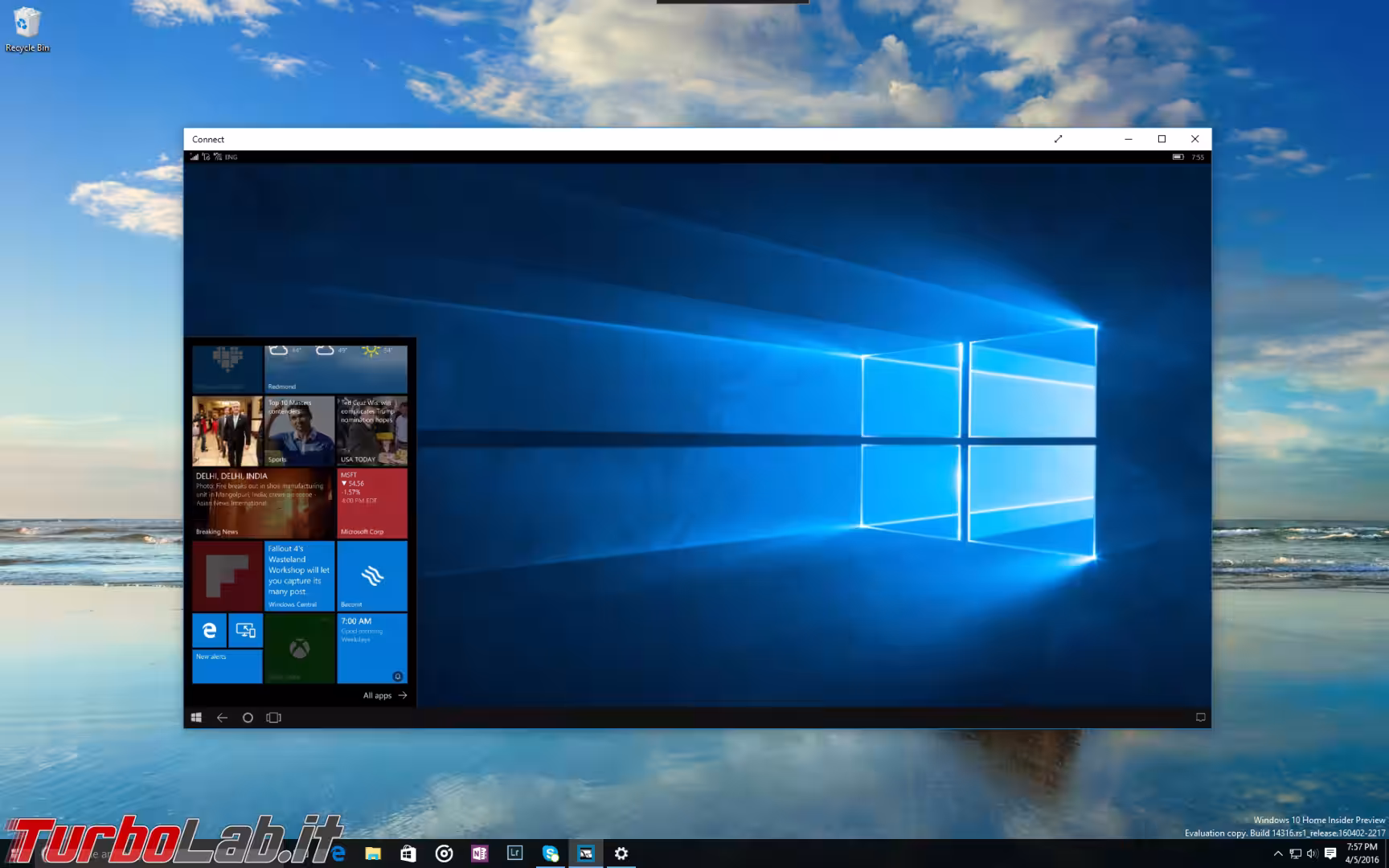Open Groove Music from the taskbar
The width and height of the screenshot is (1389, 868).
[445, 854]
